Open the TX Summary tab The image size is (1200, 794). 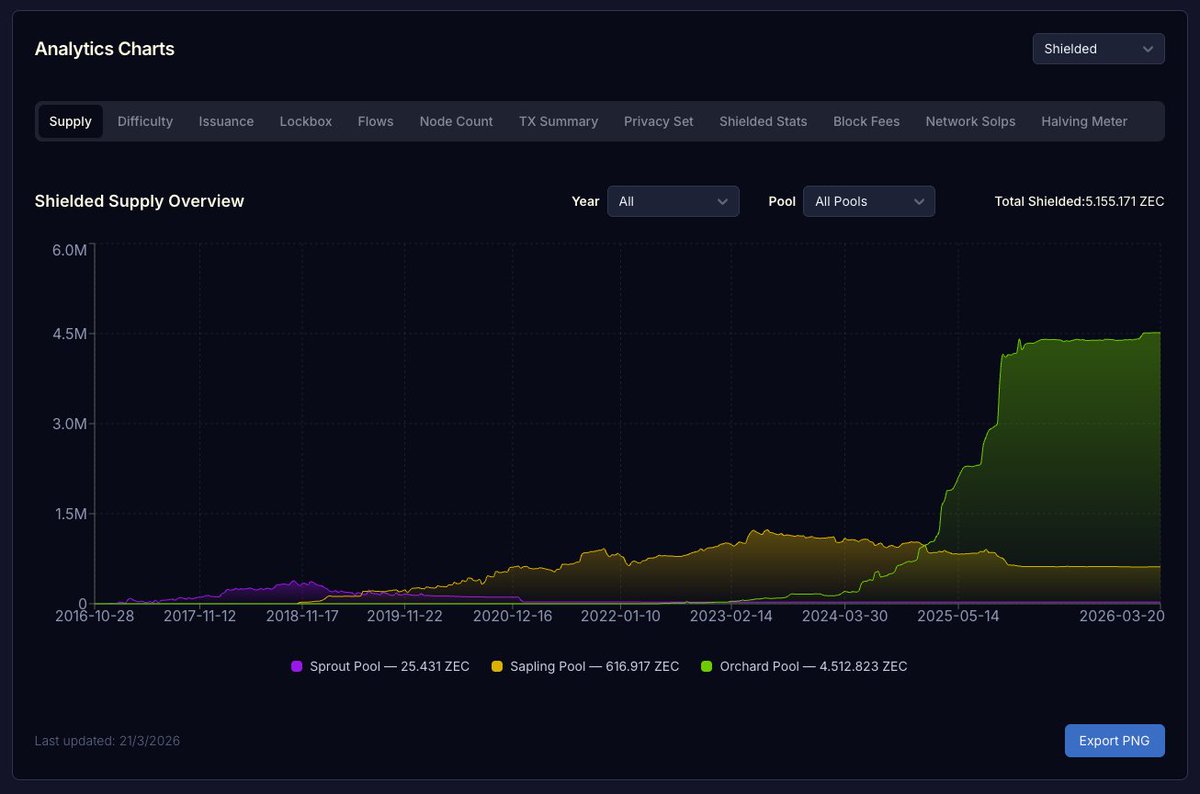(558, 121)
